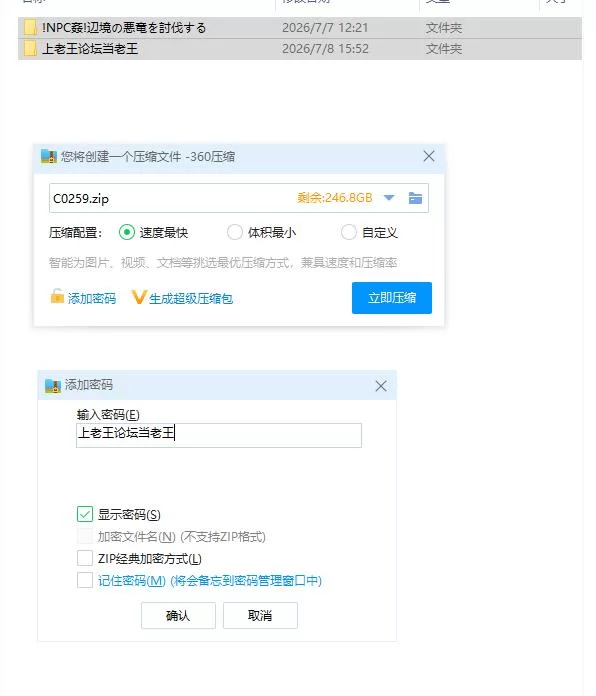Viewport: 596px width, 696px height.
Task: Click the 添加密码 dialog title bar icon
Action: click(53, 385)
